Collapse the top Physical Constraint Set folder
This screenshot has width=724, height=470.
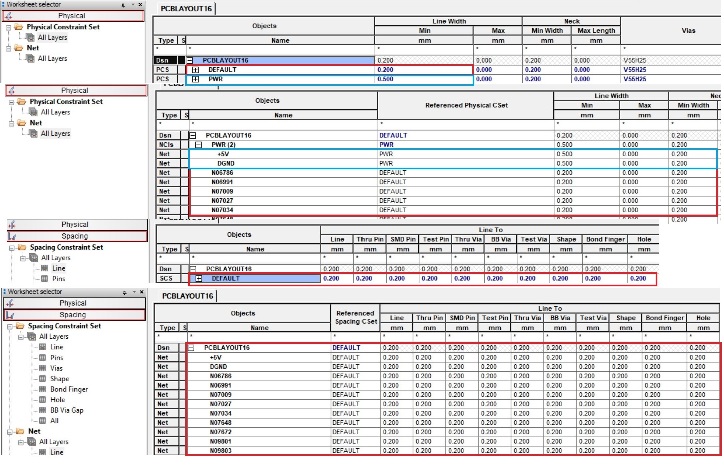coord(9,27)
